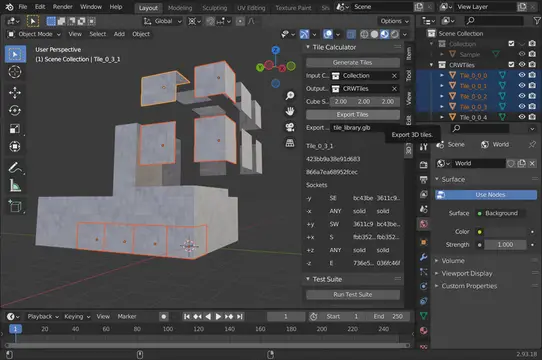Toggle CRWTiles collection exclude checkbox
Screen dimensions: 542x360
512,64
